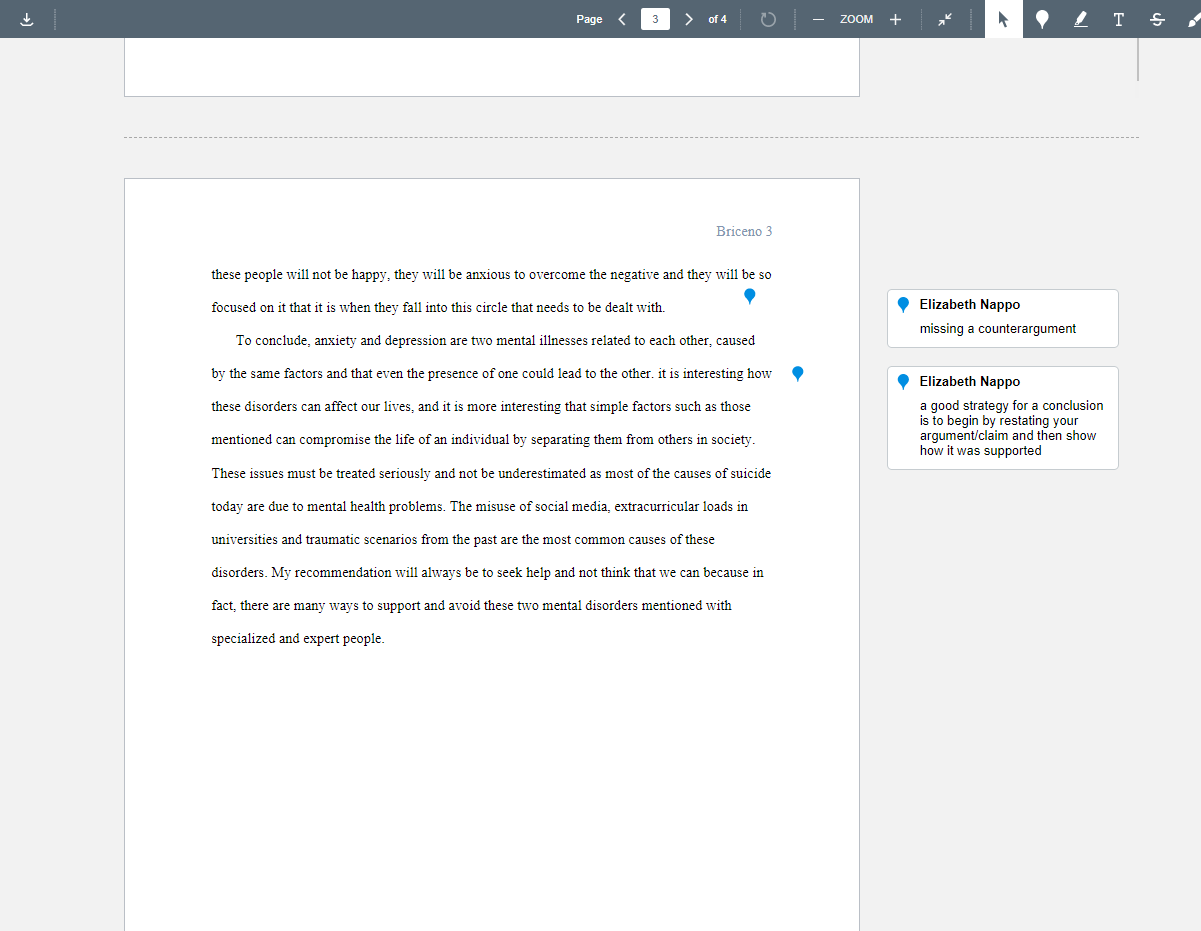Viewport: 1201px width, 931px height.
Task: Click the 'of 4' page count text
Action: 717,19
